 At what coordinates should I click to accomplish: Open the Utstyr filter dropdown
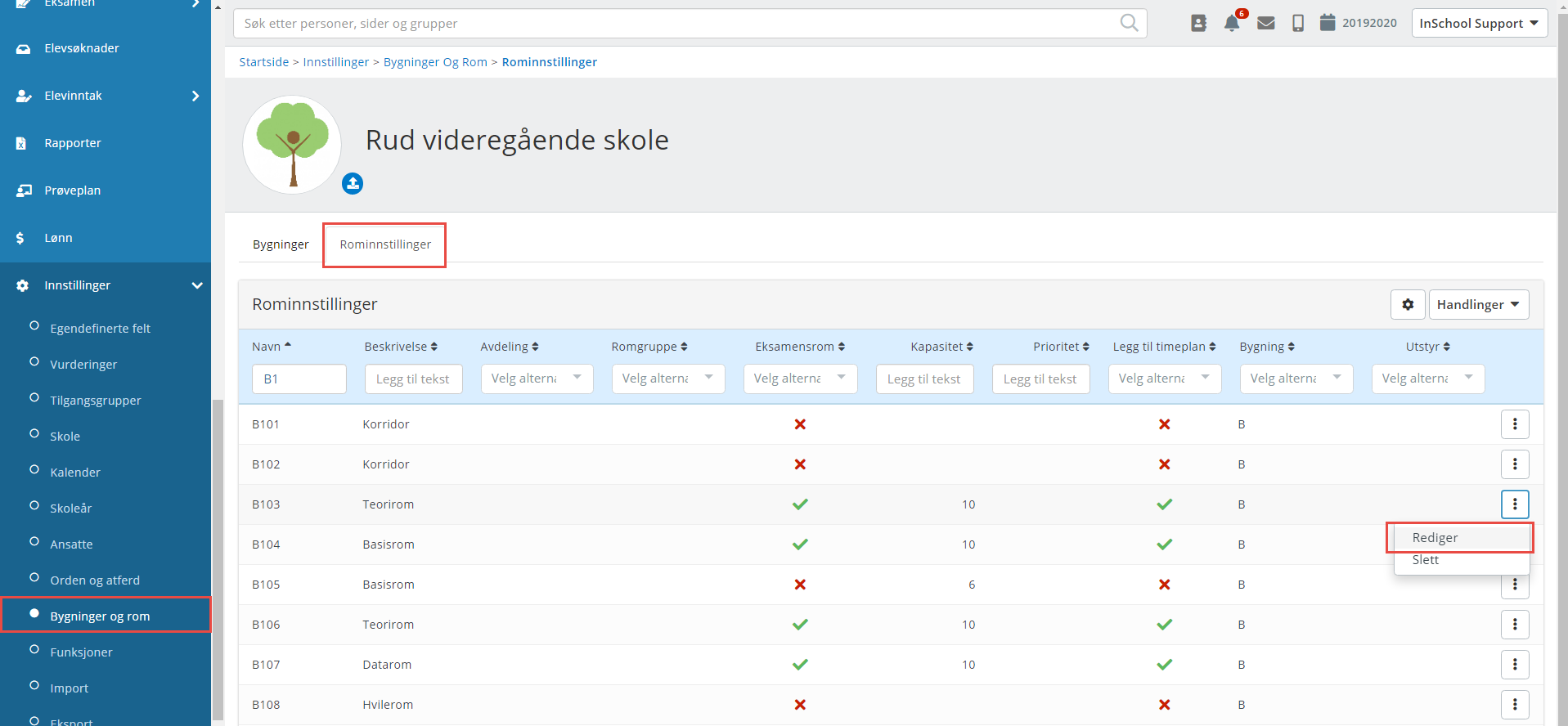(x=1428, y=379)
